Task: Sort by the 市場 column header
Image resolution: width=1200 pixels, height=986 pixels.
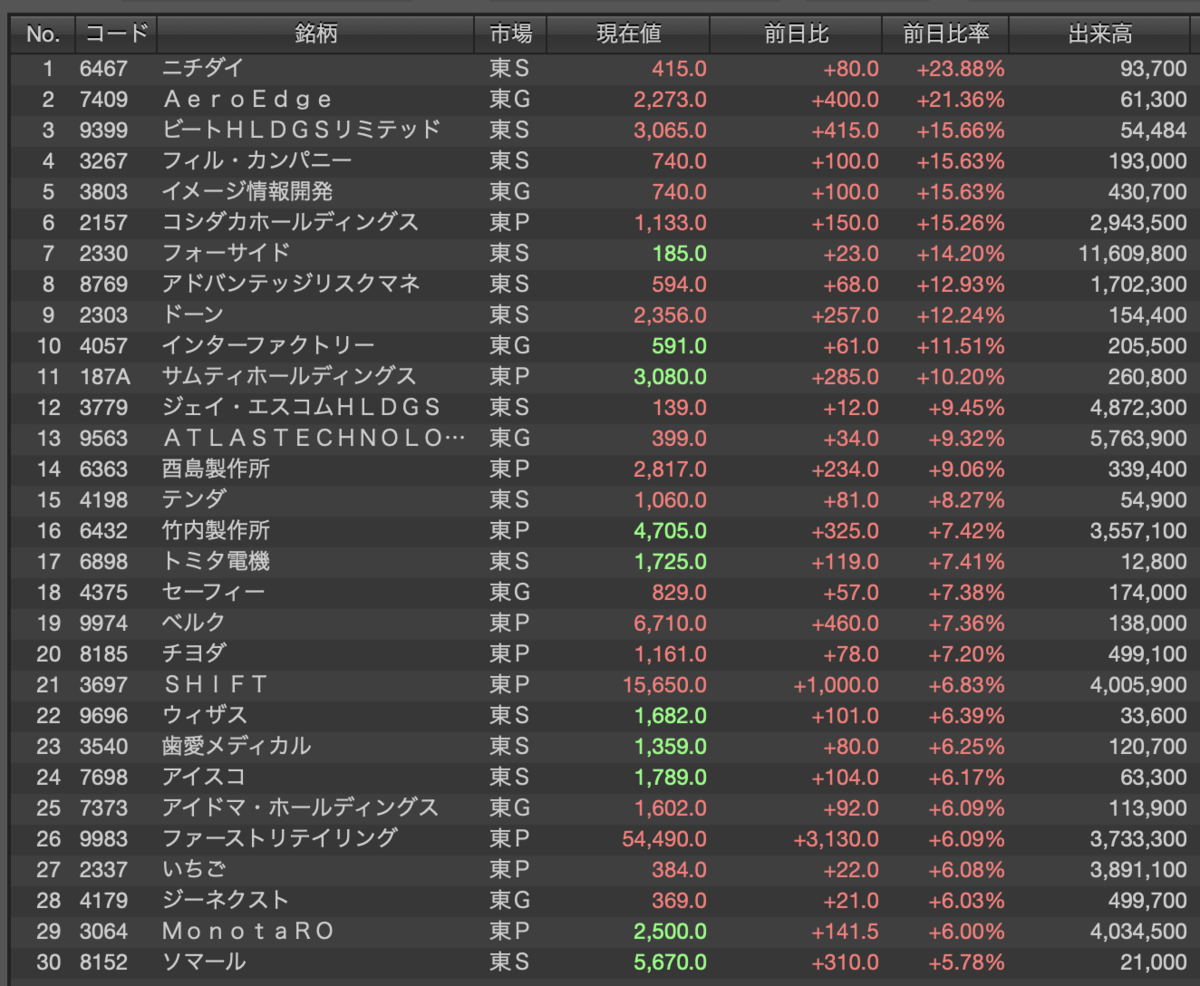Action: coord(510,34)
